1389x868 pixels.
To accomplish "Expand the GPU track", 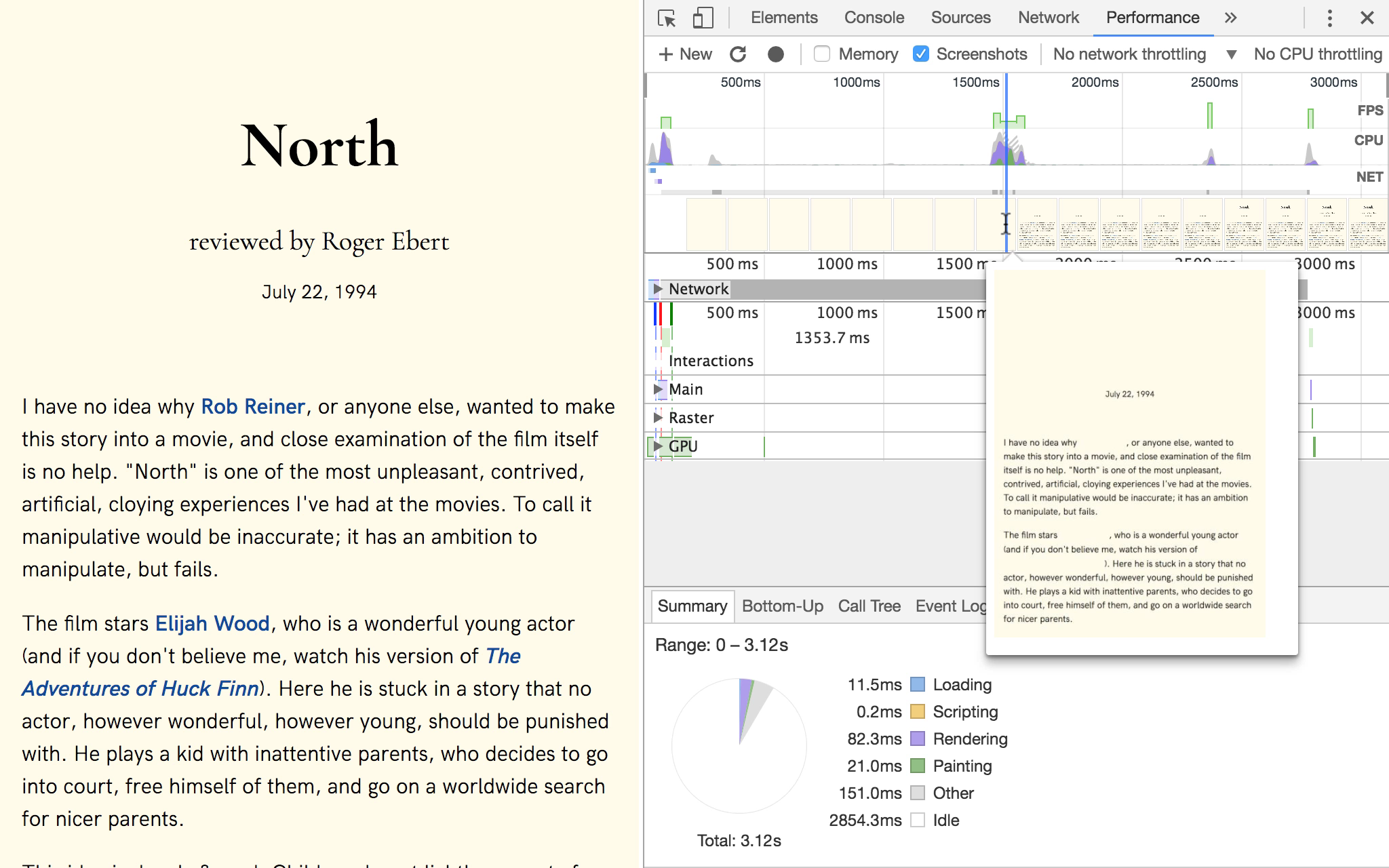I will click(657, 446).
